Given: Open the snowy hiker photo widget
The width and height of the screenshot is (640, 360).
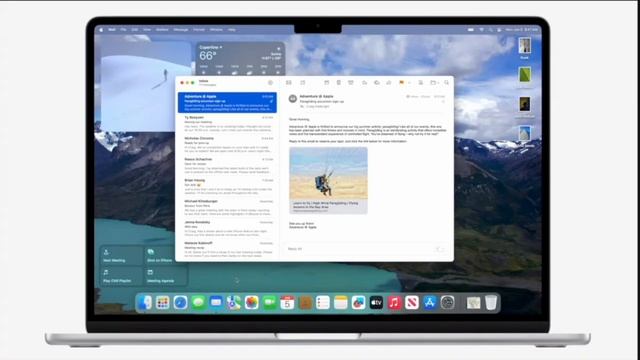Looking at the screenshot, I should [146, 86].
